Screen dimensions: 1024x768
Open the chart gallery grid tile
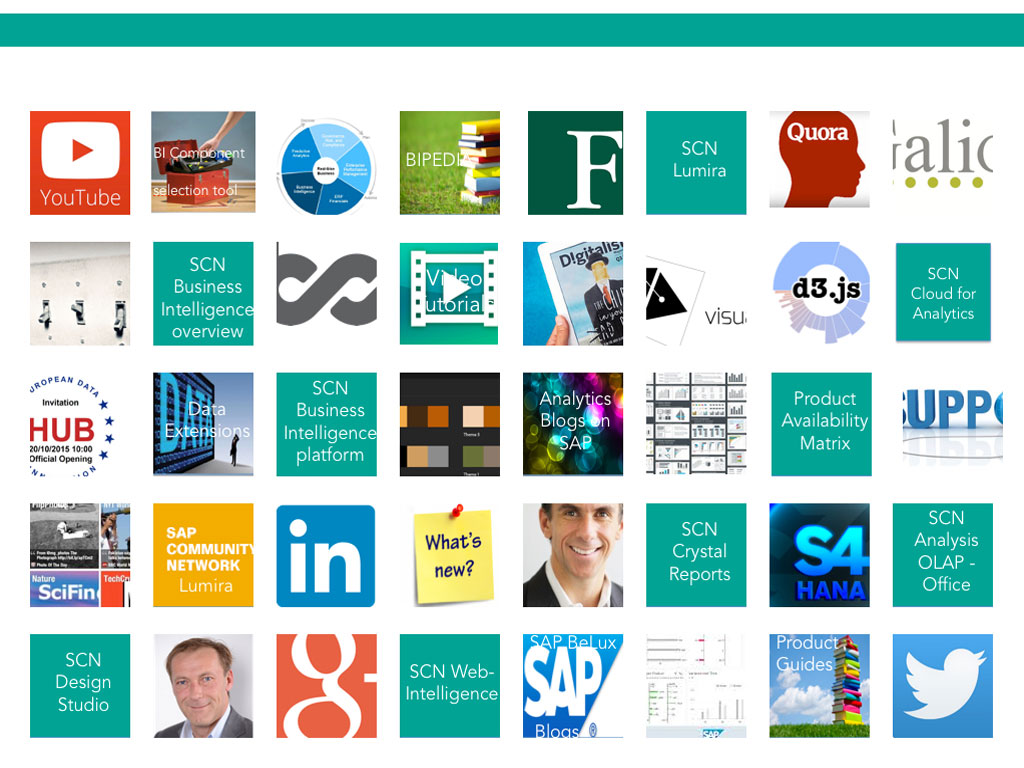[696, 423]
